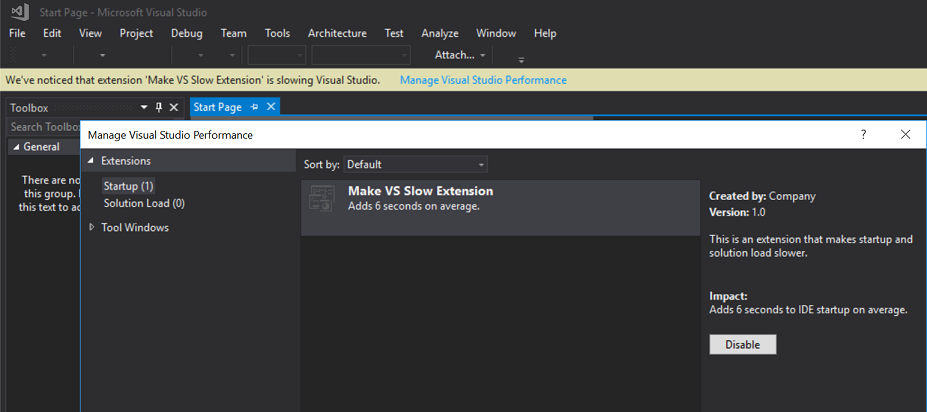The width and height of the screenshot is (927, 412).
Task: Open the Window menu
Action: pyautogui.click(x=496, y=33)
